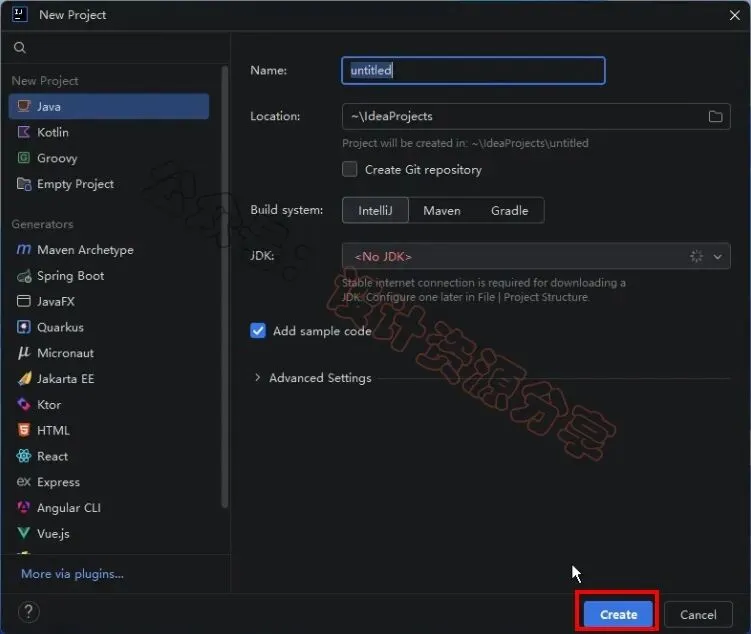
Task: Click the Groovy icon in the sidebar
Action: [23, 158]
